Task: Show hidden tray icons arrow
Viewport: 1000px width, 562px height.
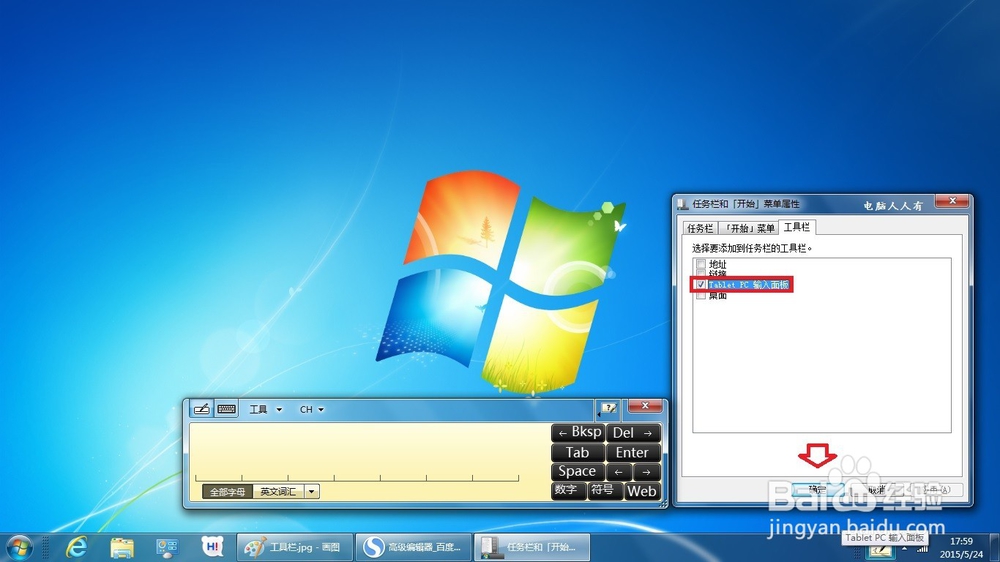Action: 904,548
